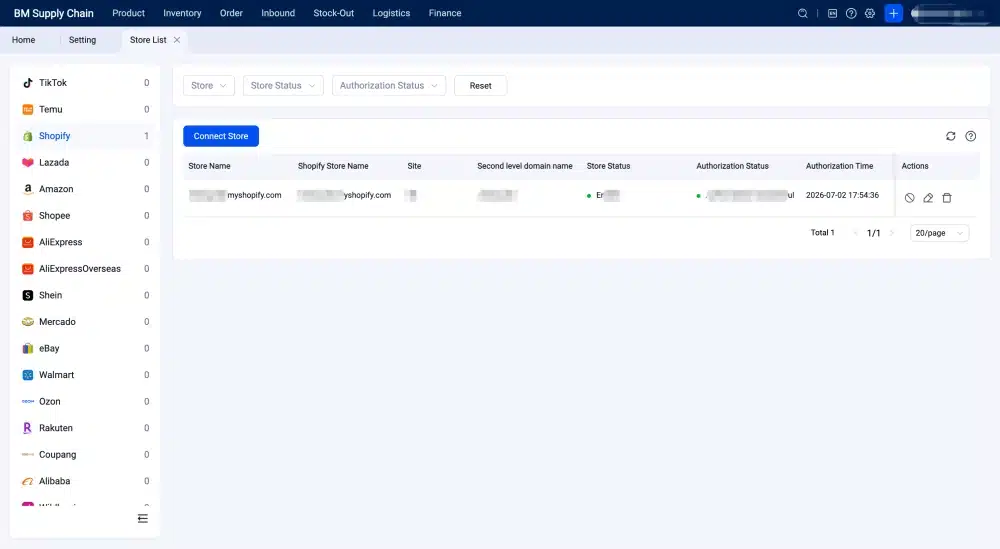Go to next page arrow in pagination

[892, 233]
